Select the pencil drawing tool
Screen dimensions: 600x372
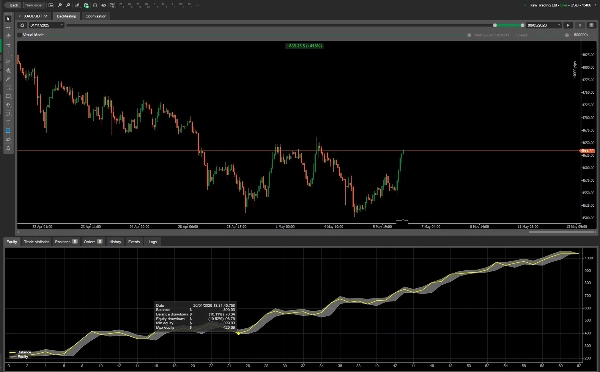pyautogui.click(x=8, y=79)
